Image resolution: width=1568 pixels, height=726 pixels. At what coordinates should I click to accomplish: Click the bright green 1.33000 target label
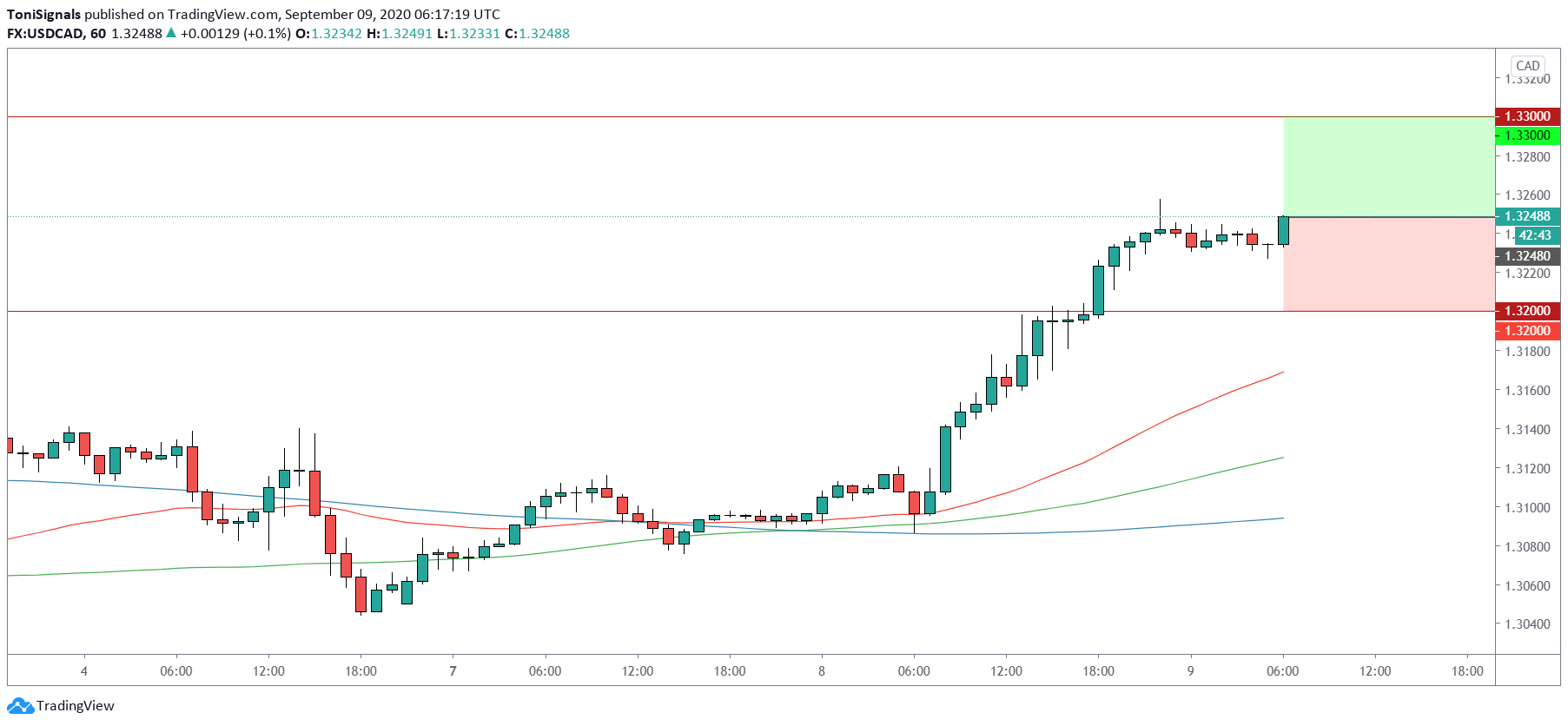(x=1527, y=135)
